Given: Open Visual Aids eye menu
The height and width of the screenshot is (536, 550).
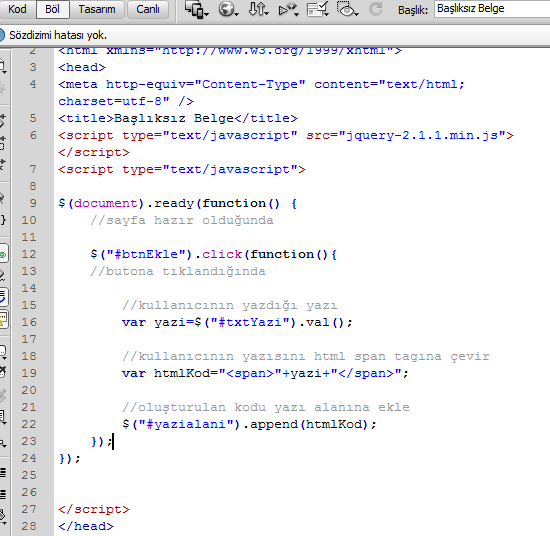Looking at the screenshot, I should pos(348,9).
